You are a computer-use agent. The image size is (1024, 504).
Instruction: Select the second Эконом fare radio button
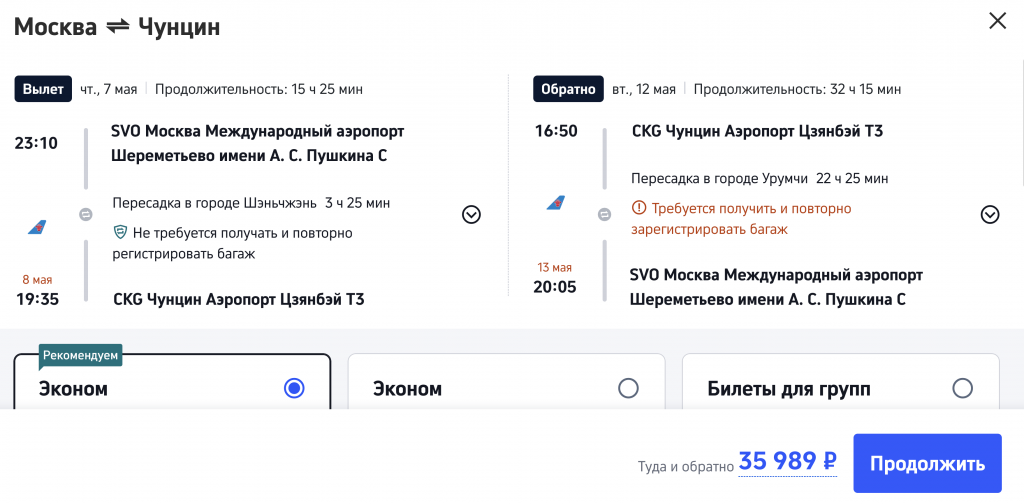(628, 388)
